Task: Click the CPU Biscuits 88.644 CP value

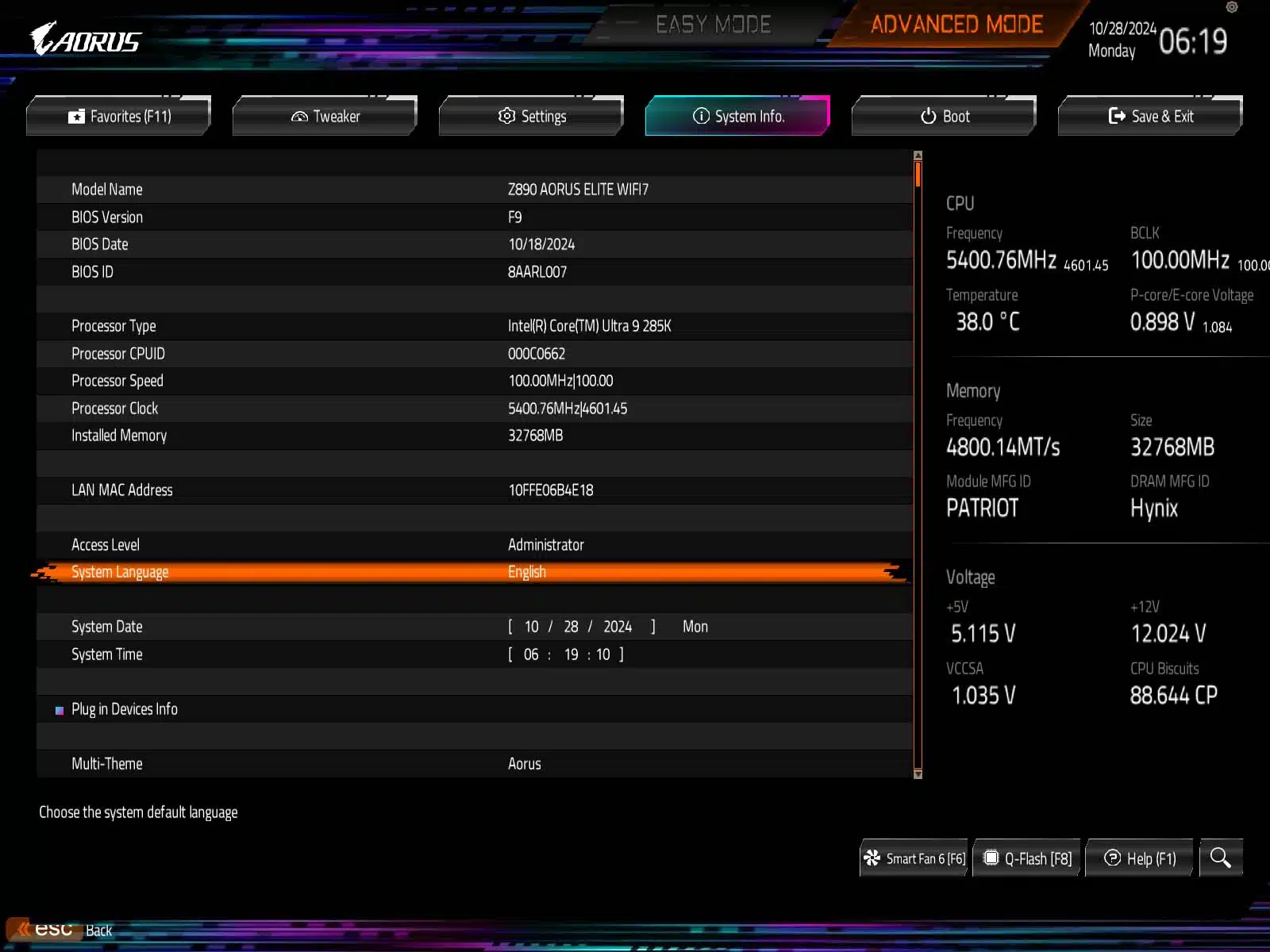Action: pyautogui.click(x=1174, y=695)
